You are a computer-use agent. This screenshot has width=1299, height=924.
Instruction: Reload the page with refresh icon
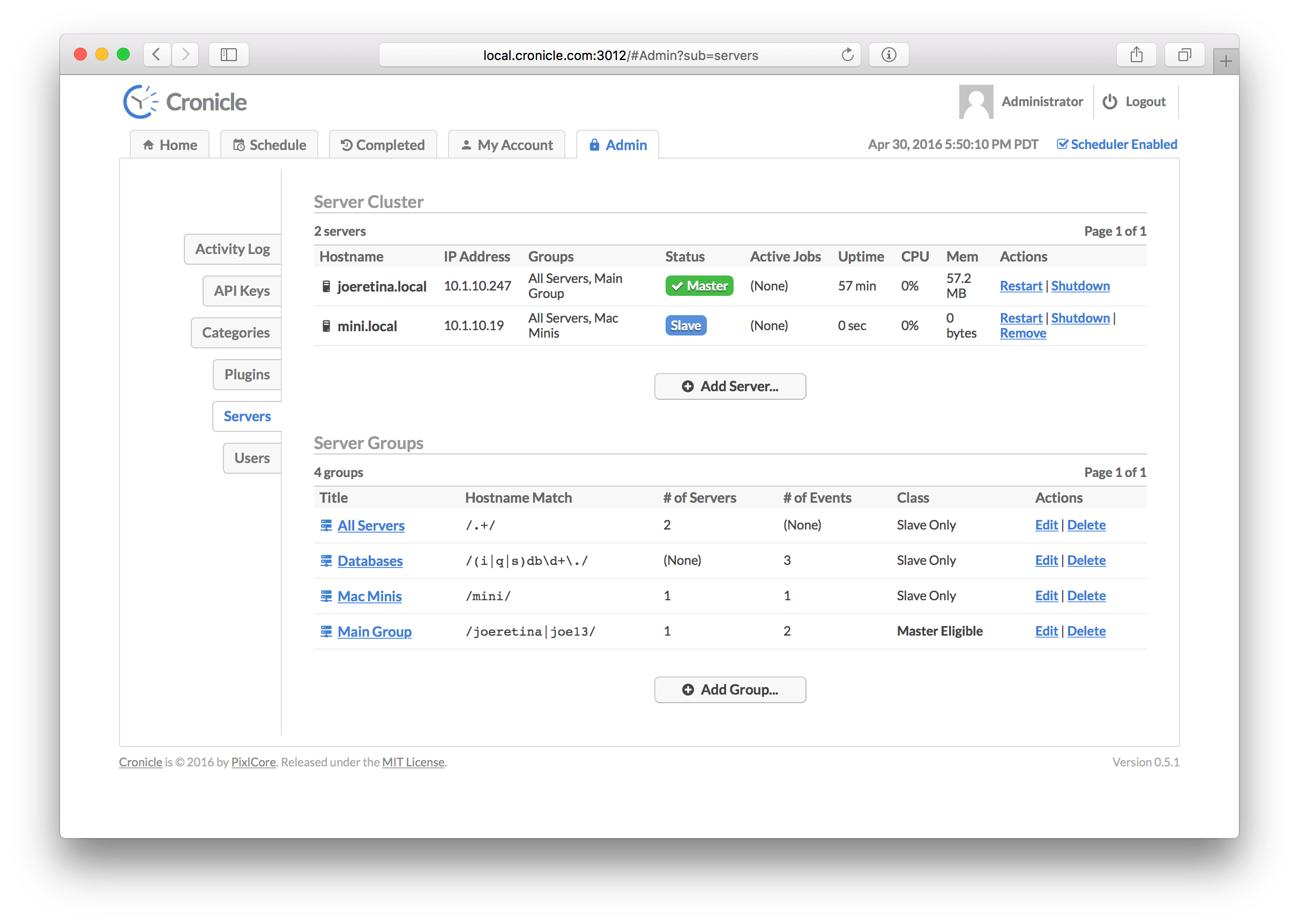click(847, 55)
